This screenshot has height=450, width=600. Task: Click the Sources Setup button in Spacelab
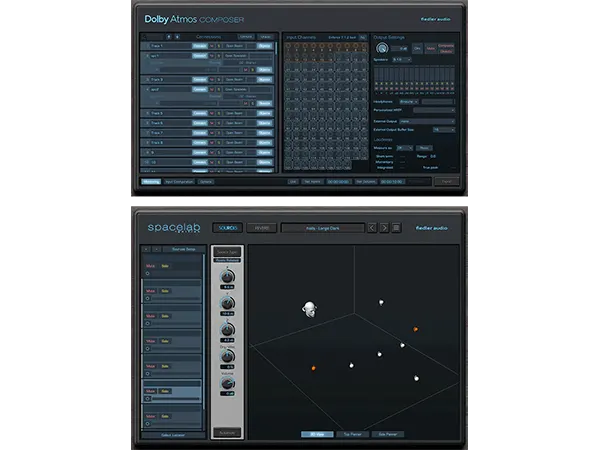point(184,249)
